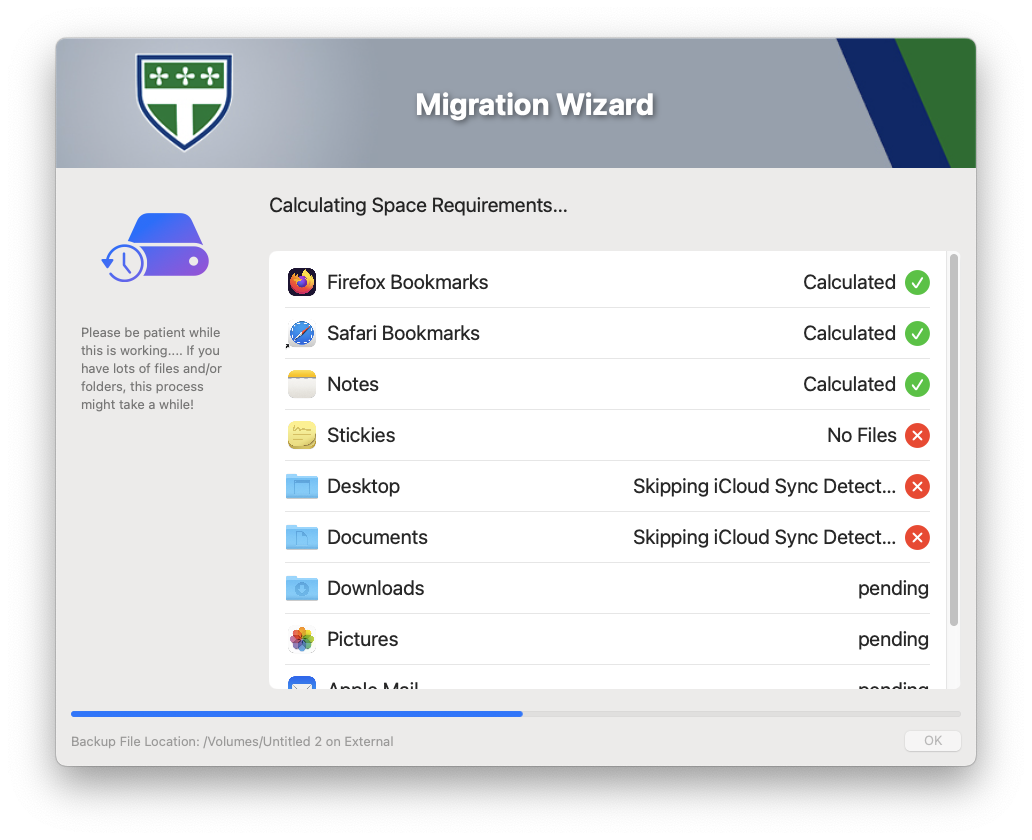Click the red X for Desktop
The height and width of the screenshot is (840, 1032).
pos(917,486)
